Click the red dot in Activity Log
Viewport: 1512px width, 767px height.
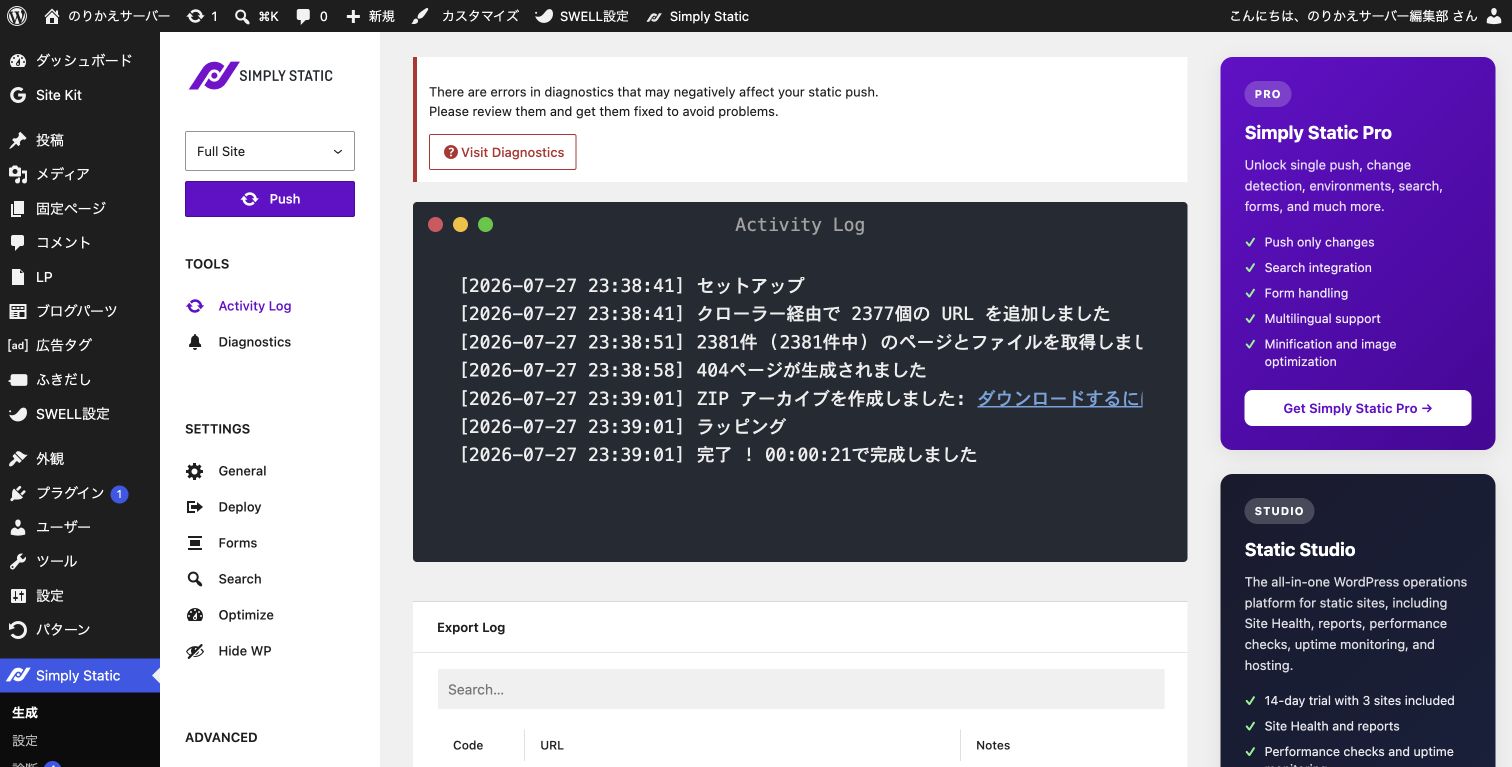pos(435,225)
